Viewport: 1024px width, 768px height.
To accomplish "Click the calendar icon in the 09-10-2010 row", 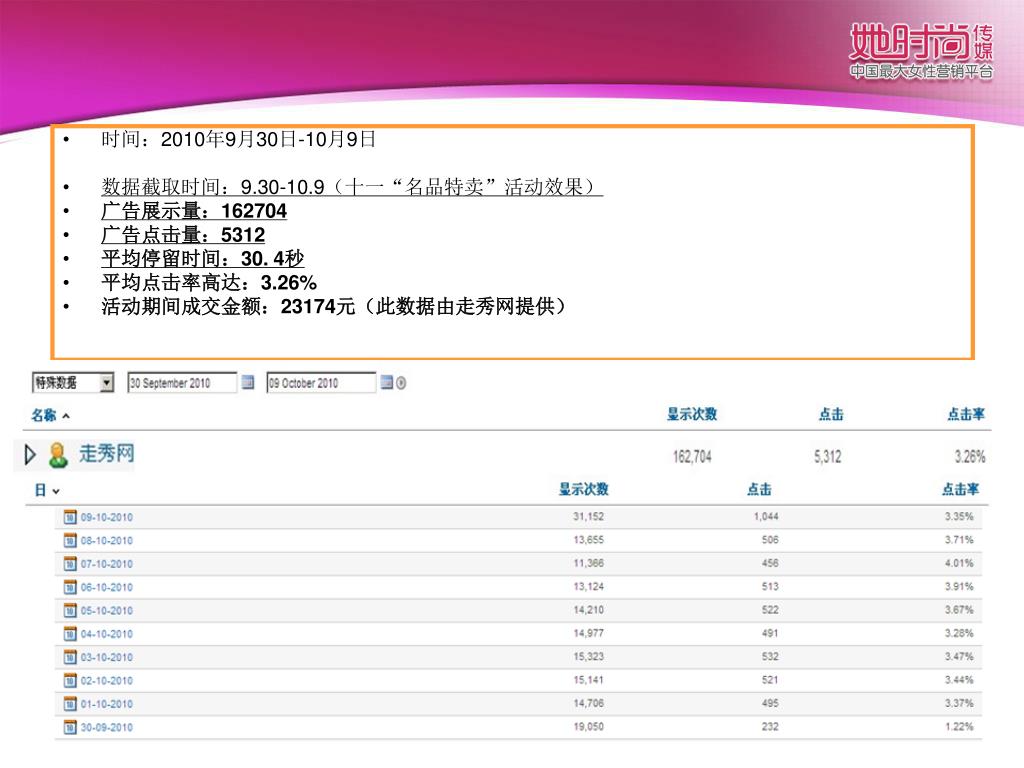I will point(70,517).
